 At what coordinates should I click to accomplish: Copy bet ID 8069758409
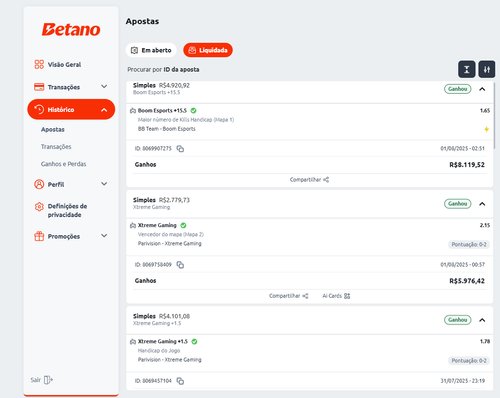pyautogui.click(x=180, y=265)
